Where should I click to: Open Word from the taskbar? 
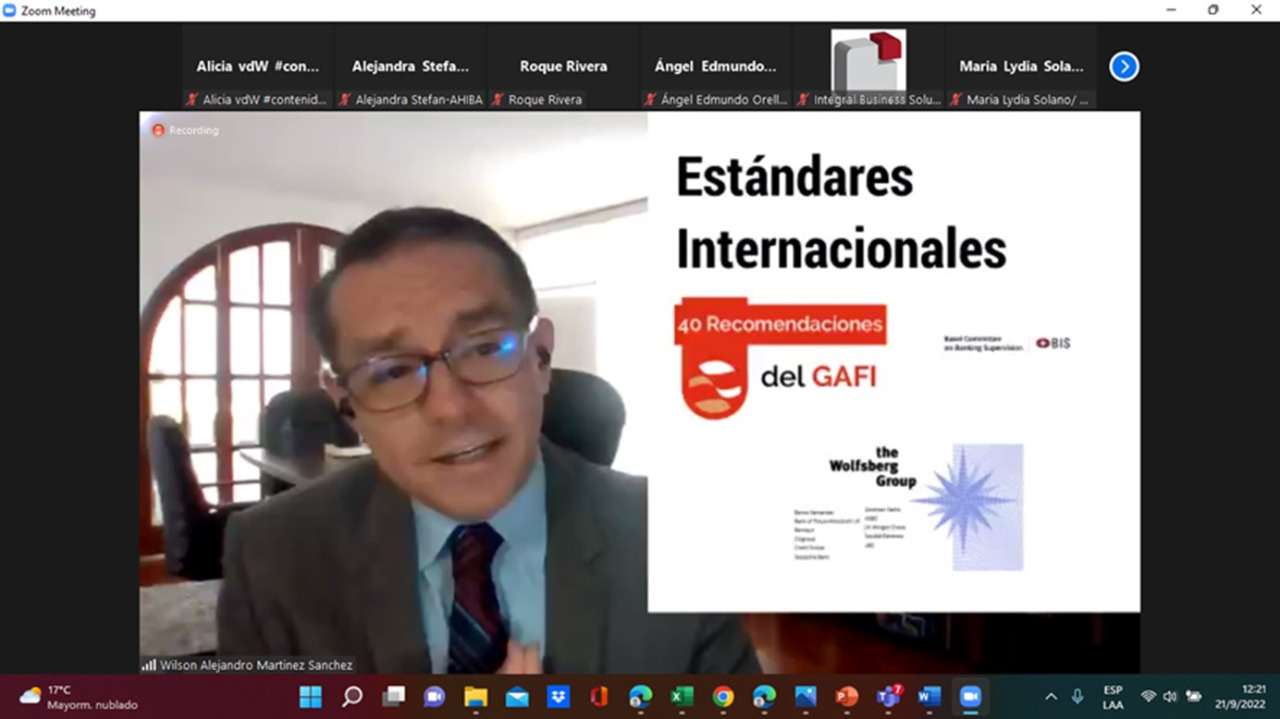pyautogui.click(x=929, y=697)
